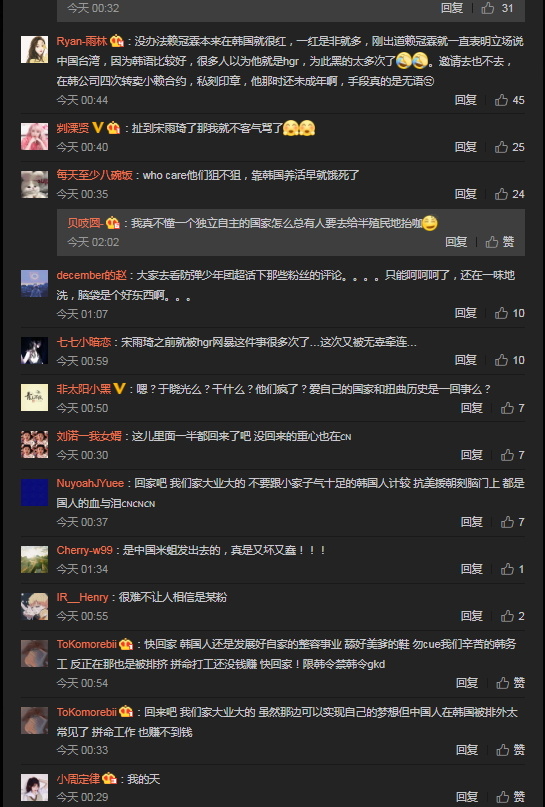Viewport: 545px width, 807px height.
Task: Like 小周定律's comment 我的天
Action: point(511,797)
